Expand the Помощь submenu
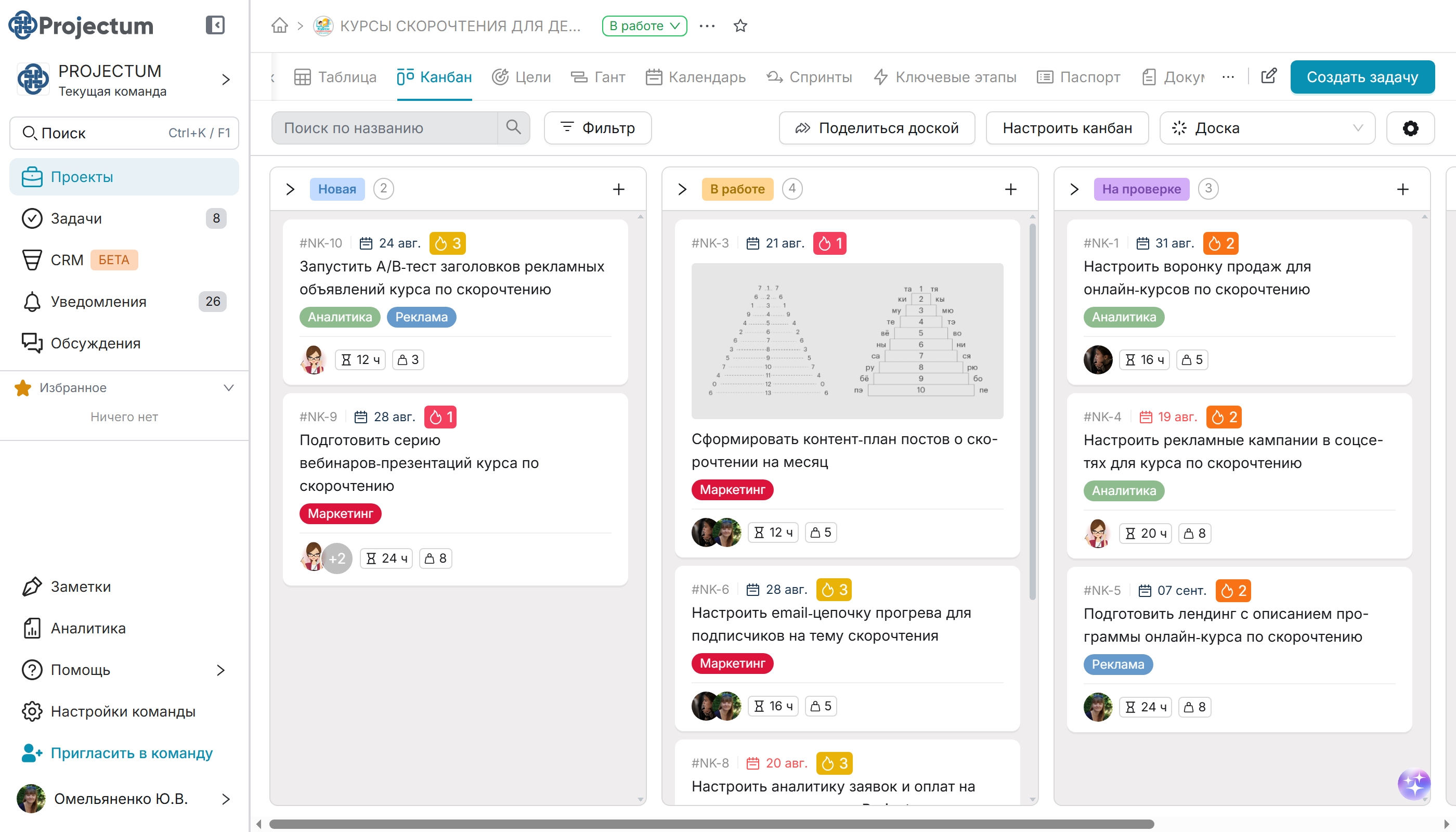1456x832 pixels. [x=221, y=670]
